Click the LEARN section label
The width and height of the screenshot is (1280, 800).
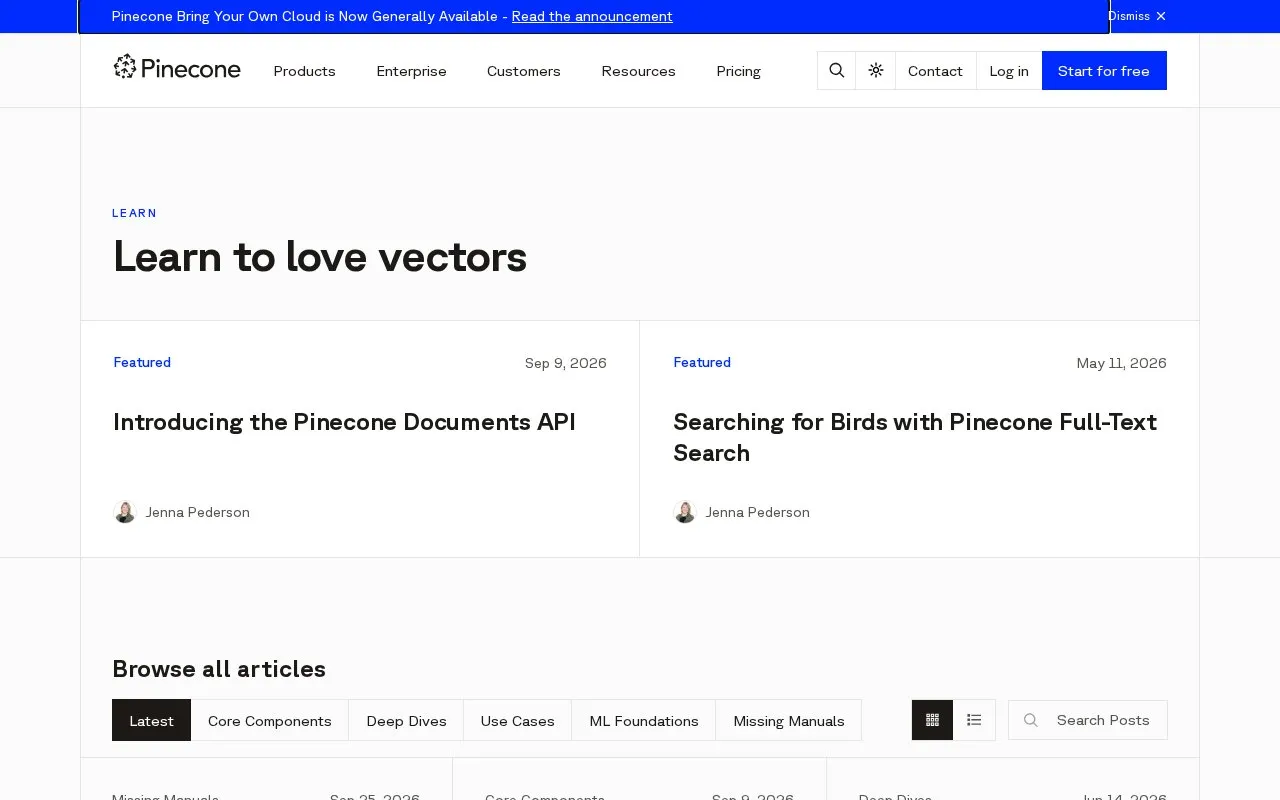pos(135,213)
